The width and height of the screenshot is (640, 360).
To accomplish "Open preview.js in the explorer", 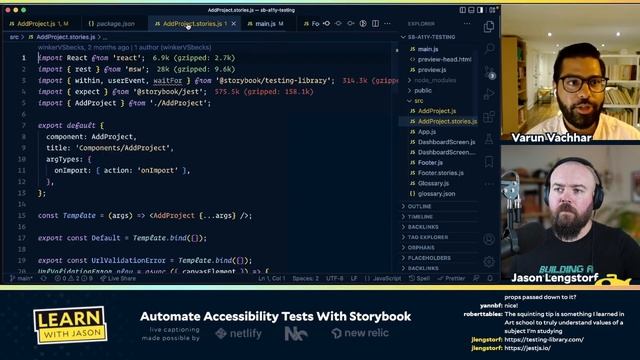I will (x=431, y=70).
